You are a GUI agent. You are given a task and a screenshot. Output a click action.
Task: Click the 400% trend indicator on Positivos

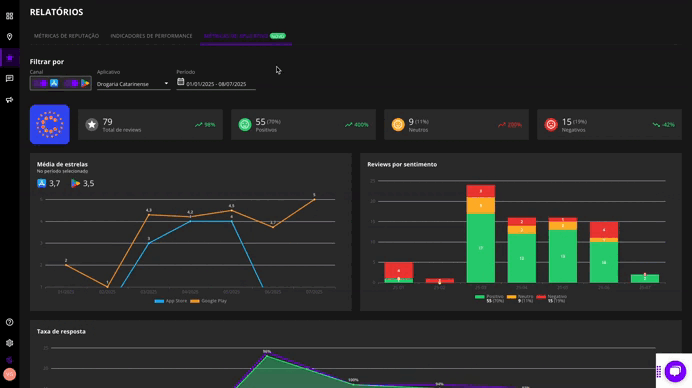coord(357,125)
